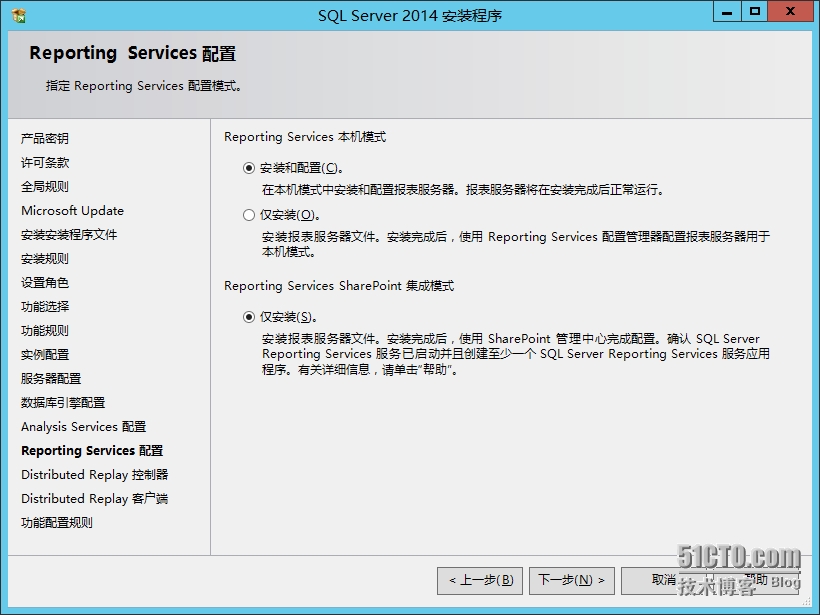The width and height of the screenshot is (820, 615).
Task: Click 服务器配置 step in sidebar
Action: (x=51, y=379)
